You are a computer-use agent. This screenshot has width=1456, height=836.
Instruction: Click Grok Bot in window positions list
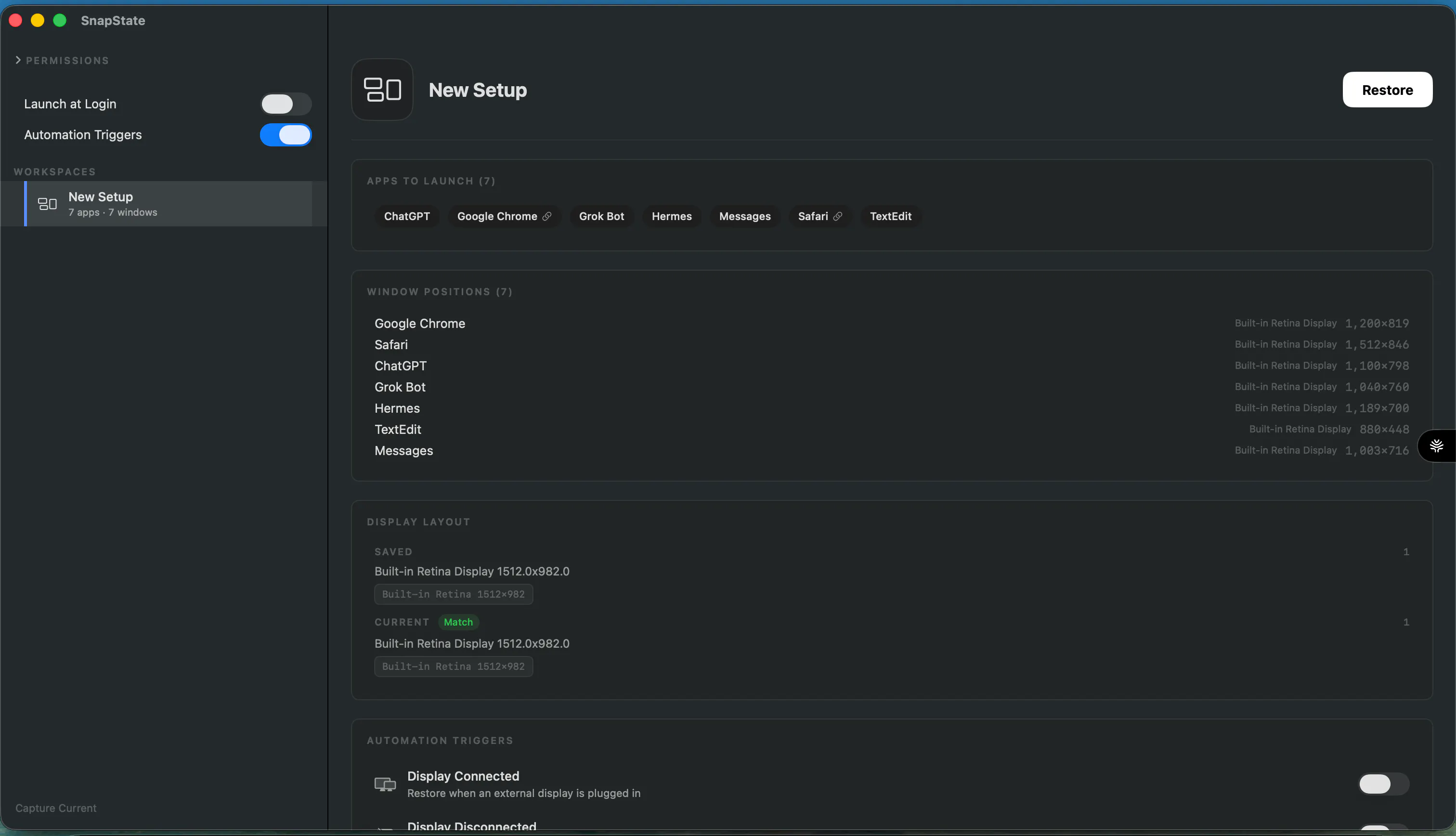[400, 387]
